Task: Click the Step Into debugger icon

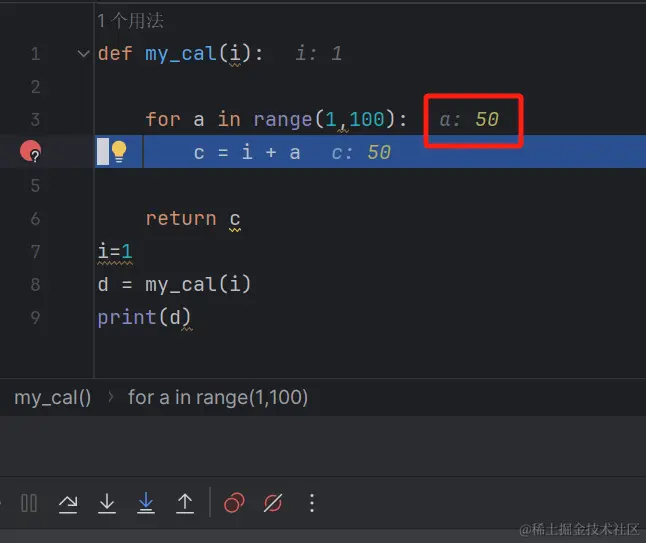Action: pos(107,503)
